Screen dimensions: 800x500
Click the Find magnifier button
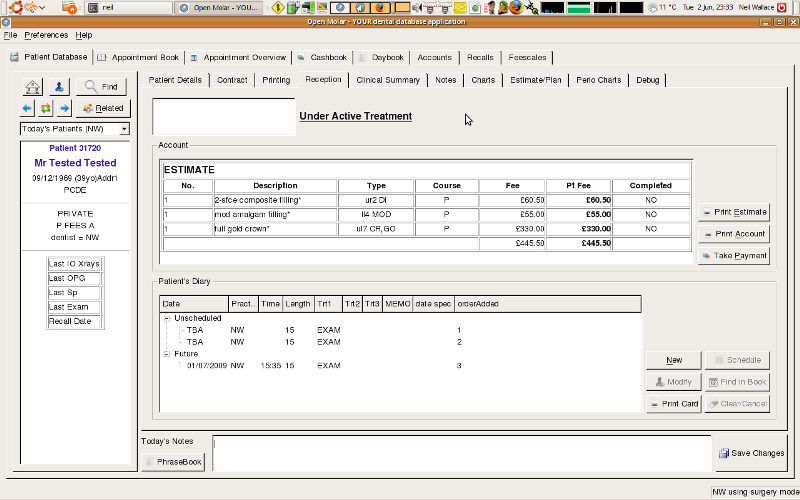pos(101,87)
